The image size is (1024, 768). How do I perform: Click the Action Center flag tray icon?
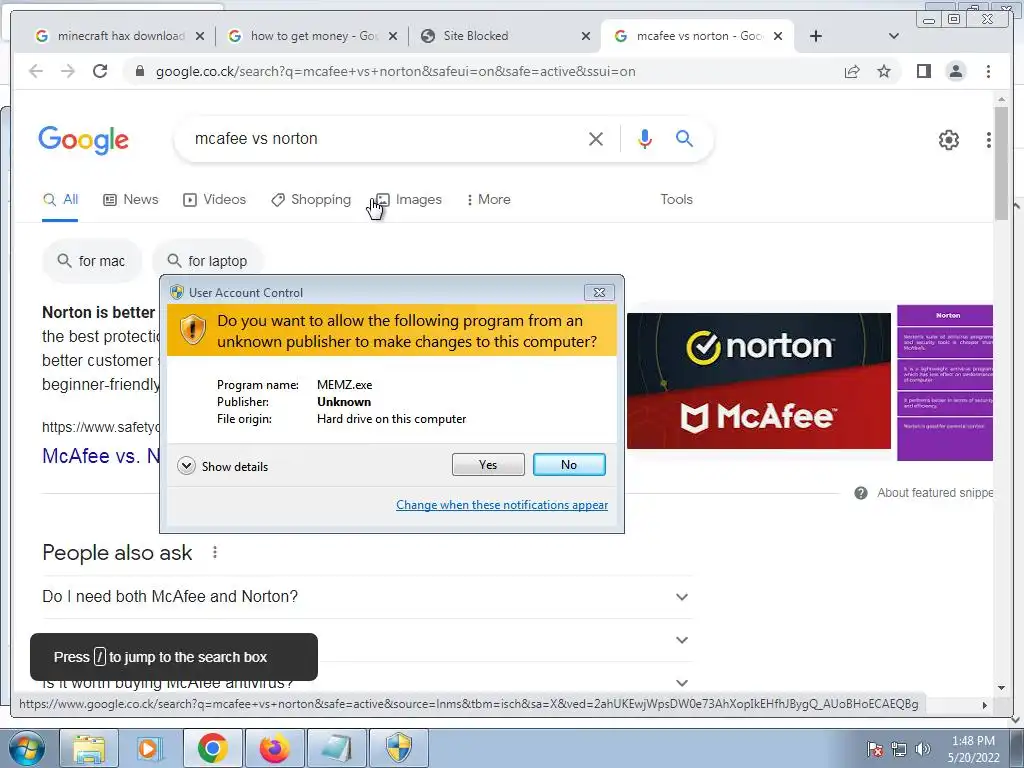pos(874,749)
